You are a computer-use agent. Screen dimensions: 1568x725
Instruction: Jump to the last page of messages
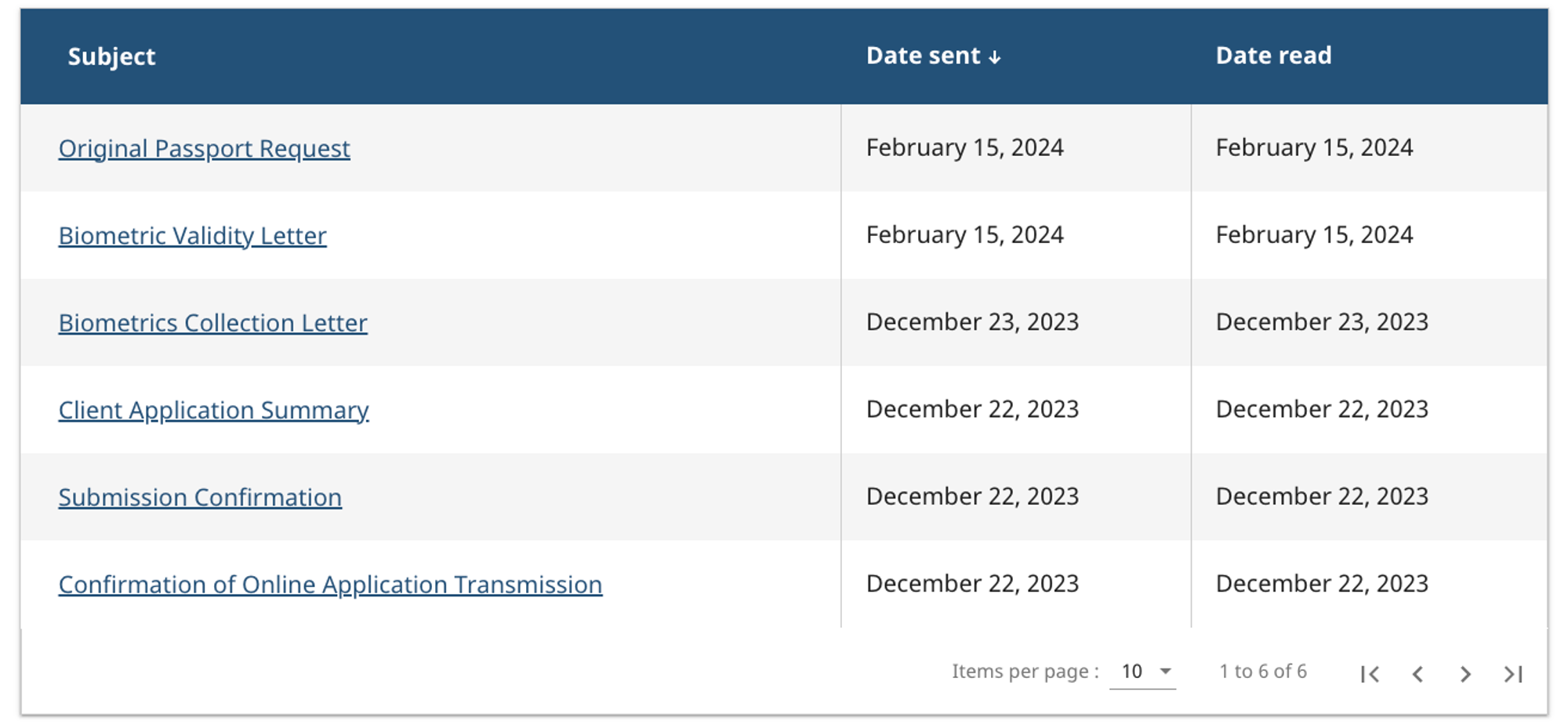pyautogui.click(x=1513, y=673)
